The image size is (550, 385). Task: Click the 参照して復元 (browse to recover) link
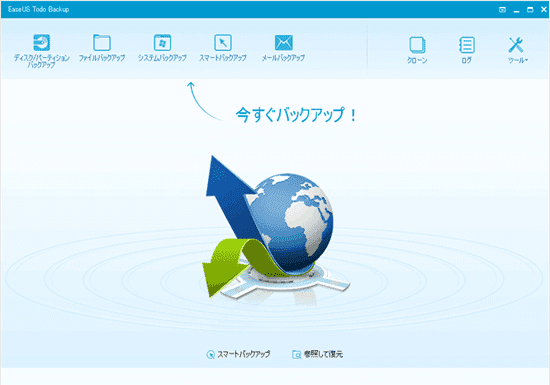click(317, 354)
